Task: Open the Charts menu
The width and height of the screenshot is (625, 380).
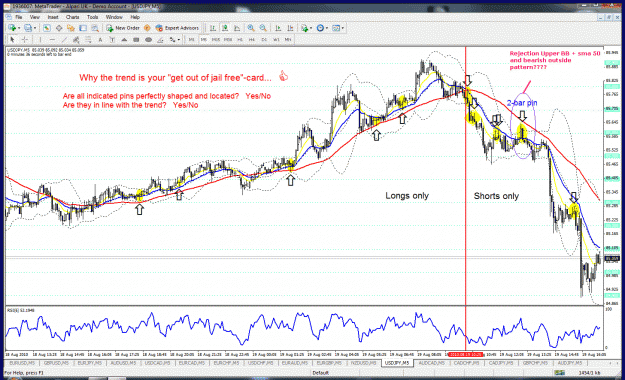Action: tap(73, 17)
